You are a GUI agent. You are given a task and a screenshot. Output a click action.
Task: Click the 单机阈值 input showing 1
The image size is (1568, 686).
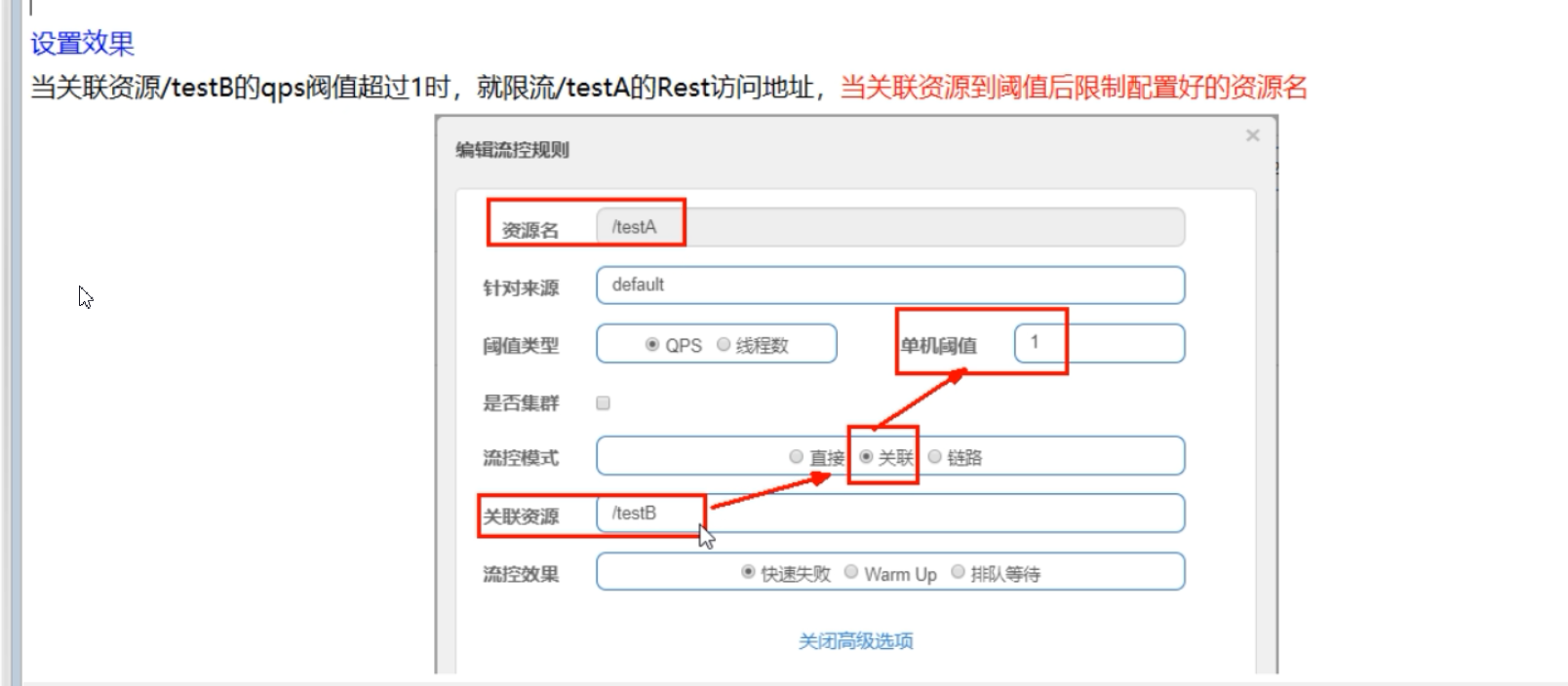[1099, 343]
